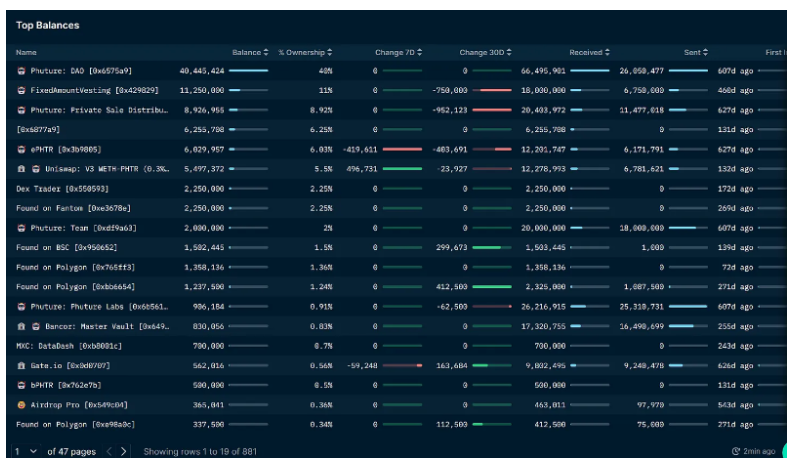
Task: Click the emoji icon beside Airdrop Pro
Action: [x=21, y=405]
